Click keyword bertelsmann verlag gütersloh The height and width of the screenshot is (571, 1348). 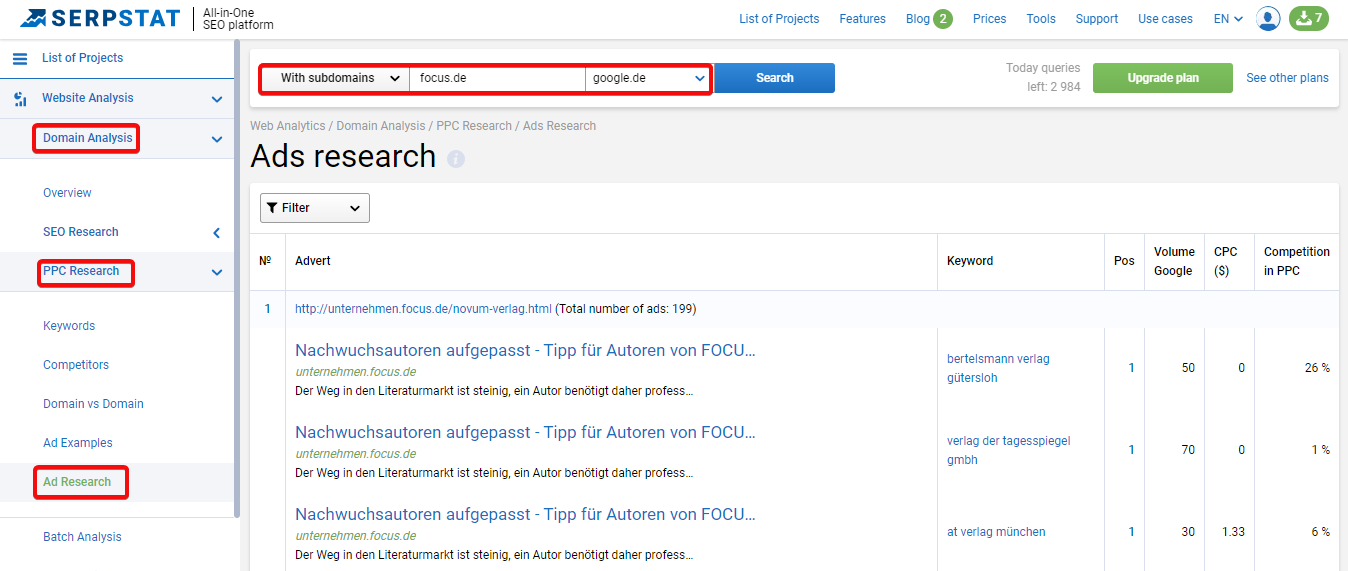(x=998, y=368)
